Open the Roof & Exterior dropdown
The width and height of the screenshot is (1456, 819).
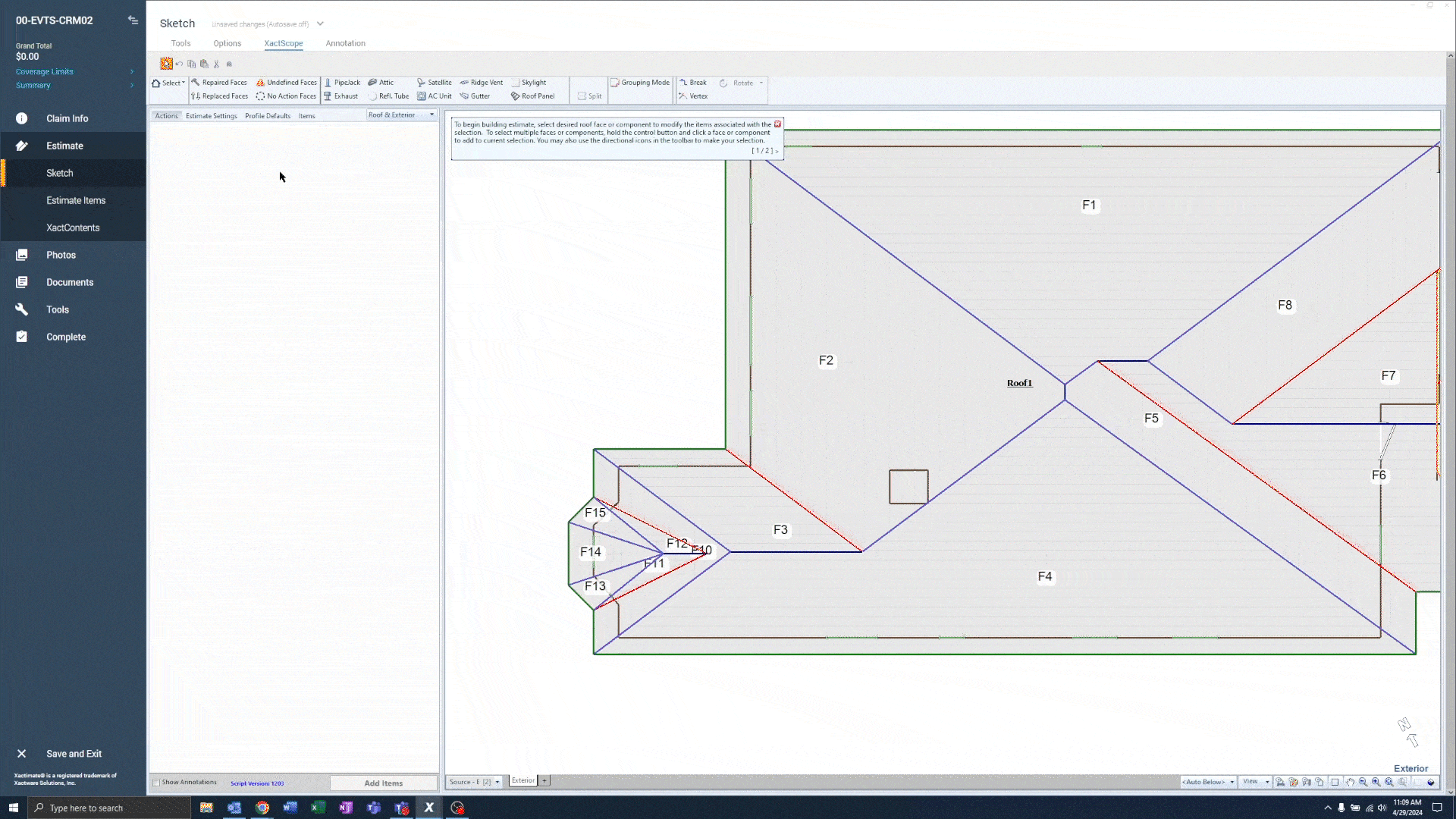(x=401, y=115)
